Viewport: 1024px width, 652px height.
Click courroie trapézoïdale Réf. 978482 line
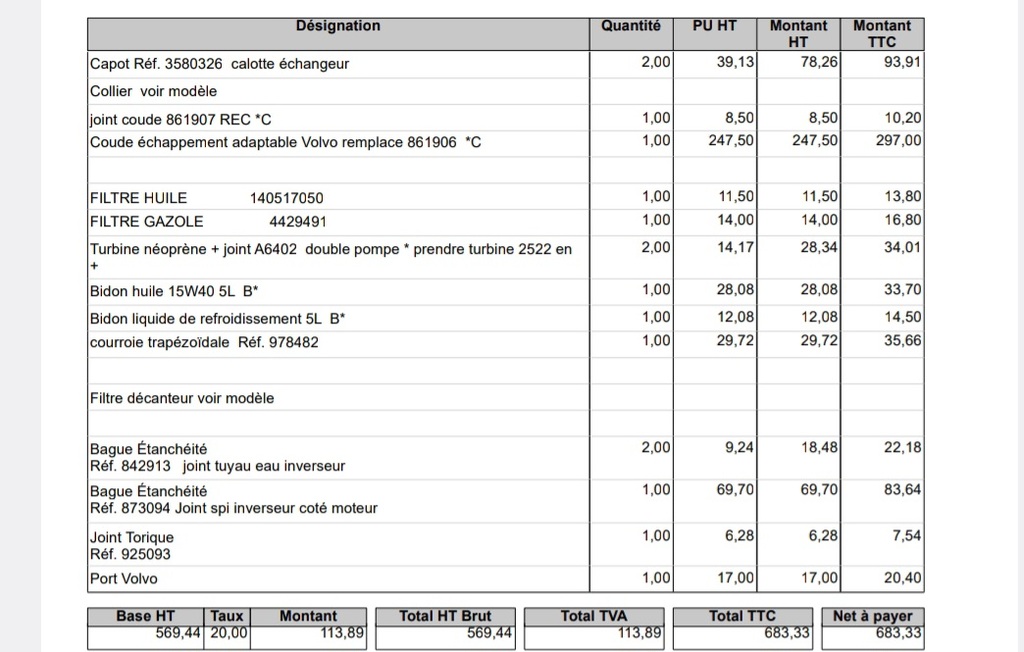(204, 342)
